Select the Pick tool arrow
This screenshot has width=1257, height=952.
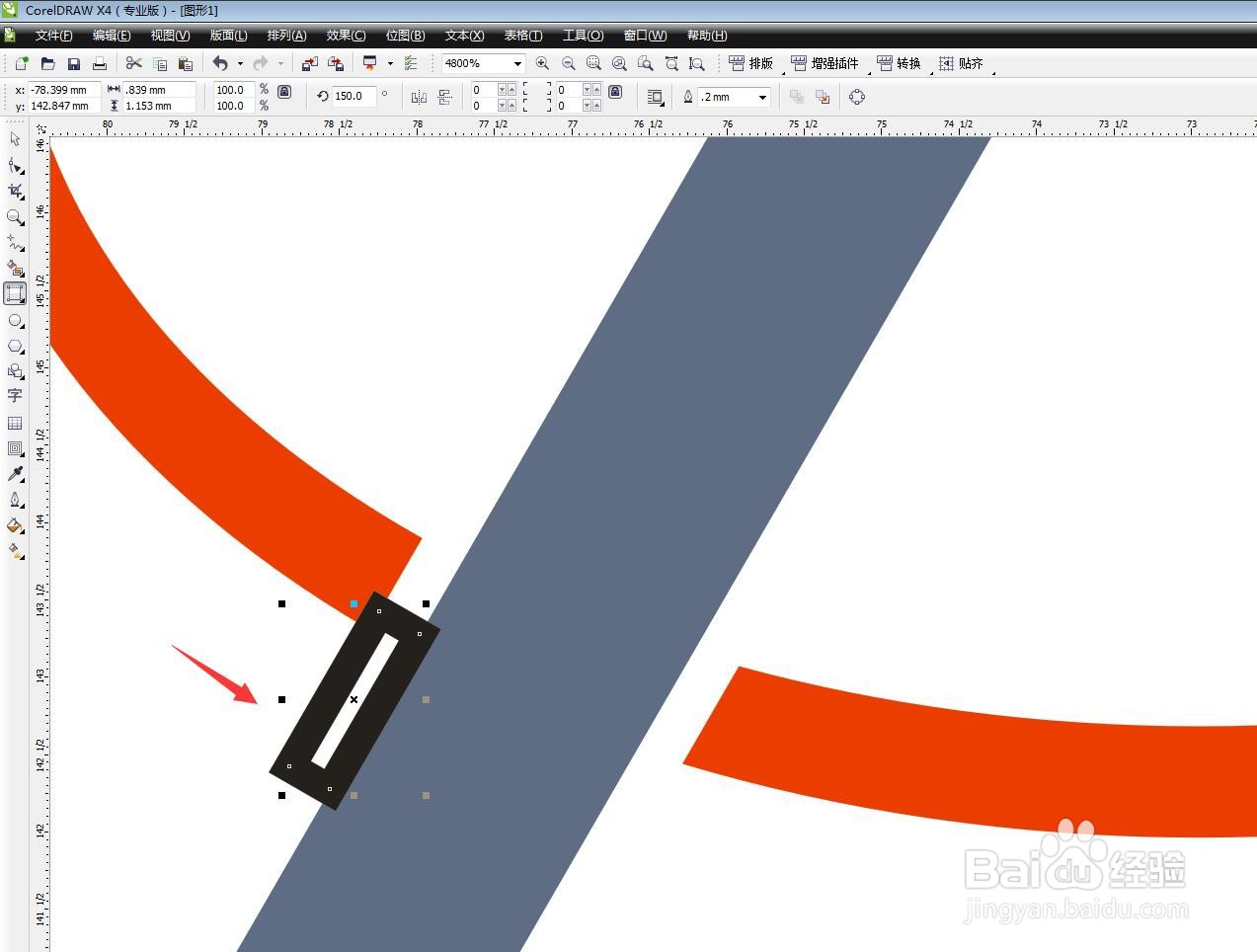click(15, 139)
